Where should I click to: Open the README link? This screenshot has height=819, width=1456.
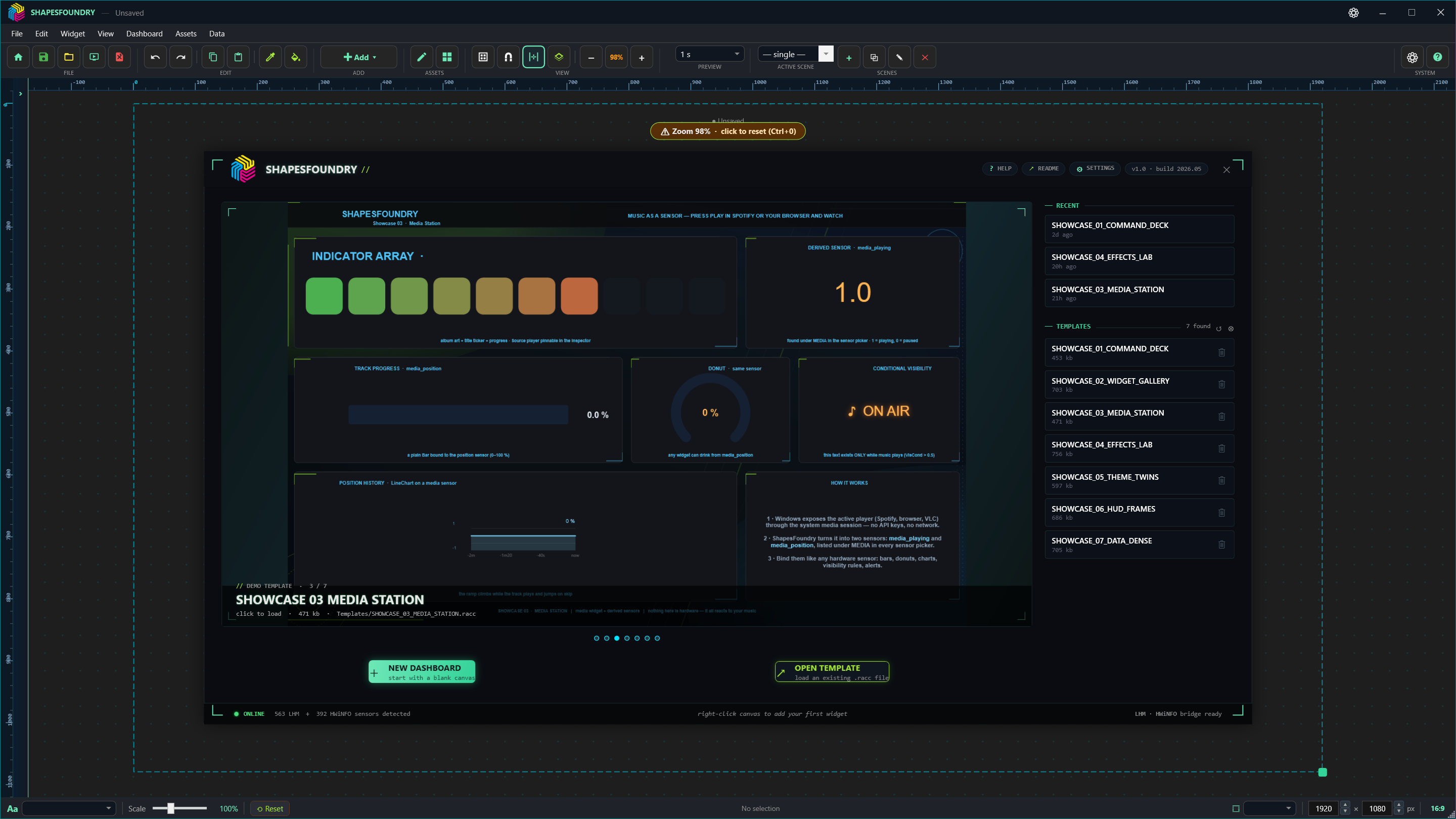tap(1043, 168)
